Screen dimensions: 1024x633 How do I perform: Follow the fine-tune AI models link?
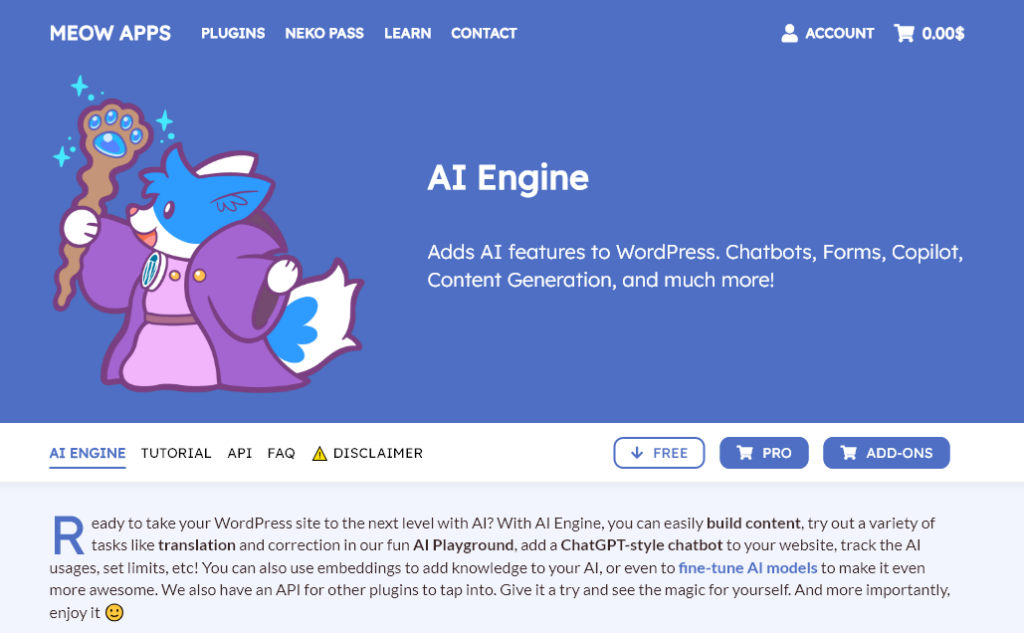tap(748, 567)
